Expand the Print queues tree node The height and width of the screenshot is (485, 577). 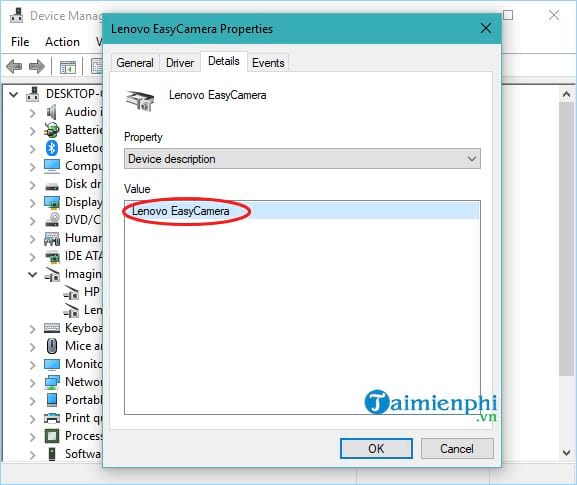[x=33, y=419]
